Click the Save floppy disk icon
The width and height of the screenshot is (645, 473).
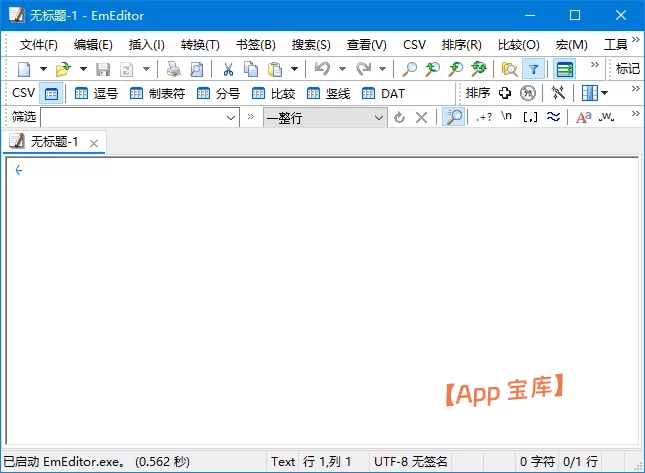tap(103, 69)
